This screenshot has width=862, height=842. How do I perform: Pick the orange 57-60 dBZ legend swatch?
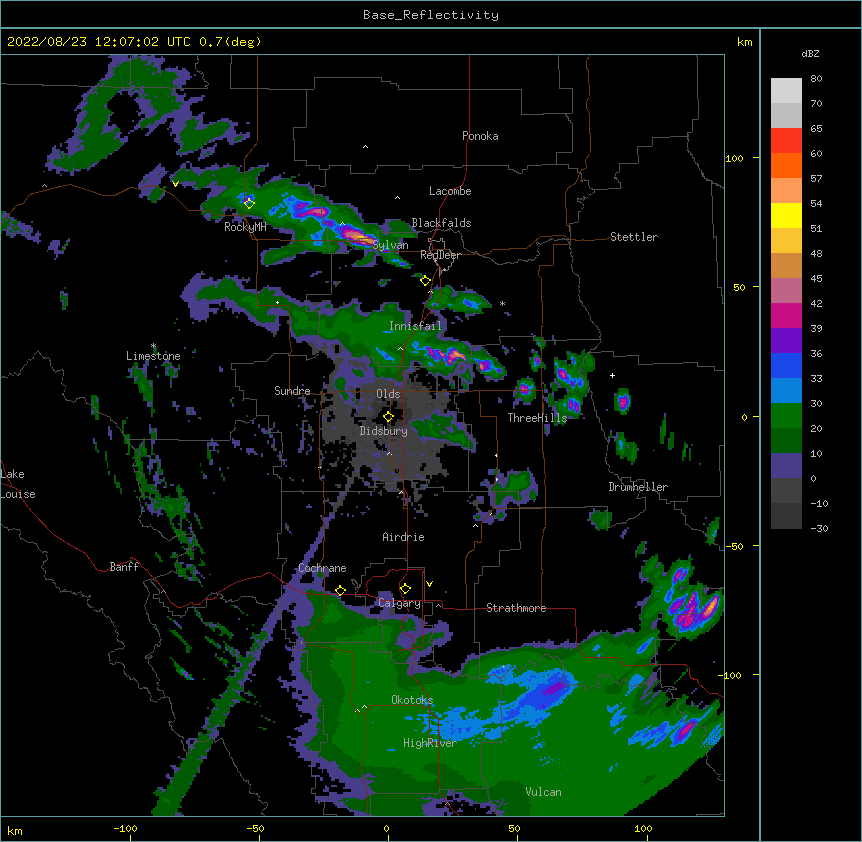[x=786, y=165]
